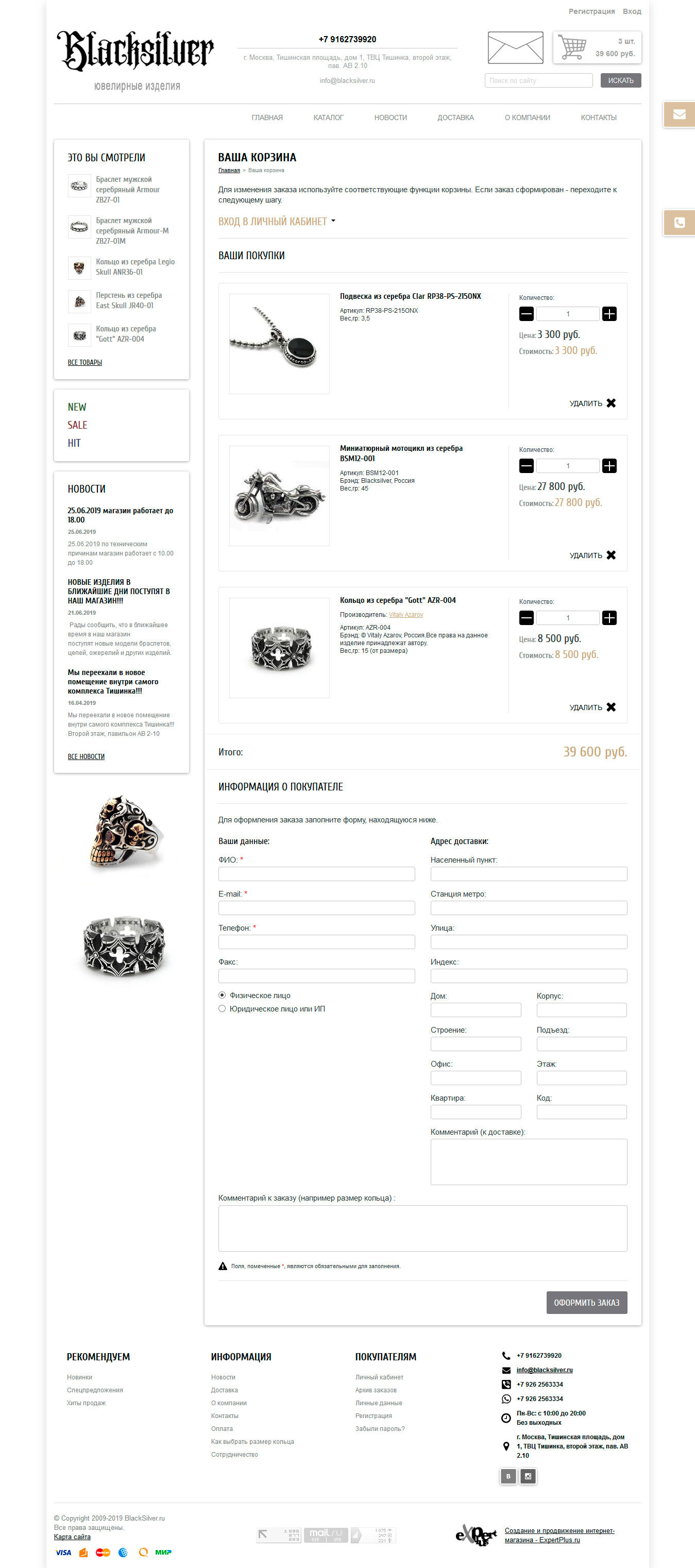Click the WhatsApp icon in footer
This screenshot has width=695, height=1568.
tap(506, 1399)
